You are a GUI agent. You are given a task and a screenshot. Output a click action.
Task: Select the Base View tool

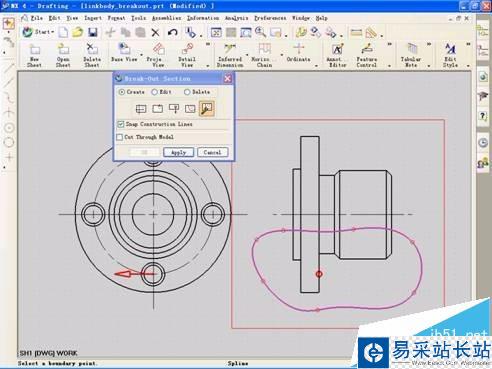124,53
